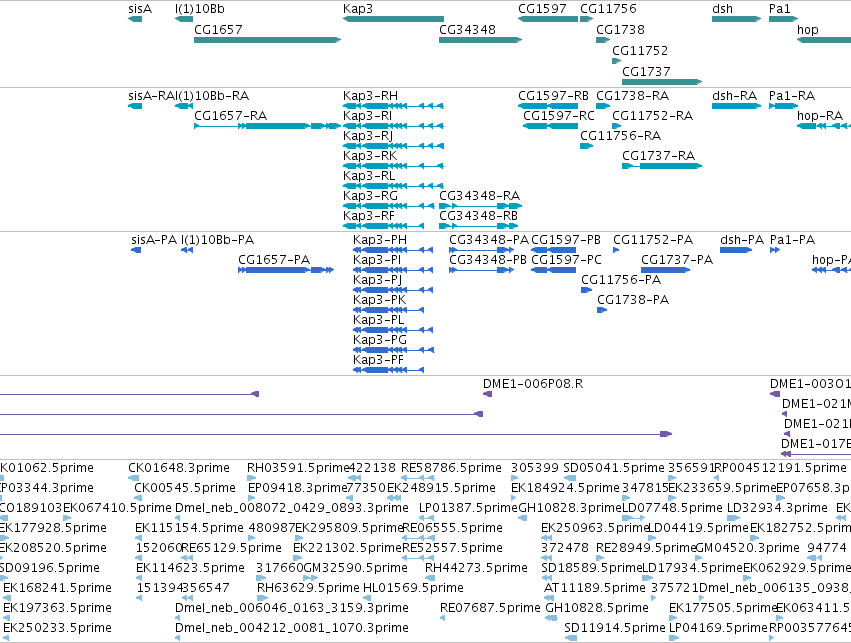Image resolution: width=851 pixels, height=643 pixels.
Task: Open the RE58786.5prime EST label
Action: coord(451,468)
